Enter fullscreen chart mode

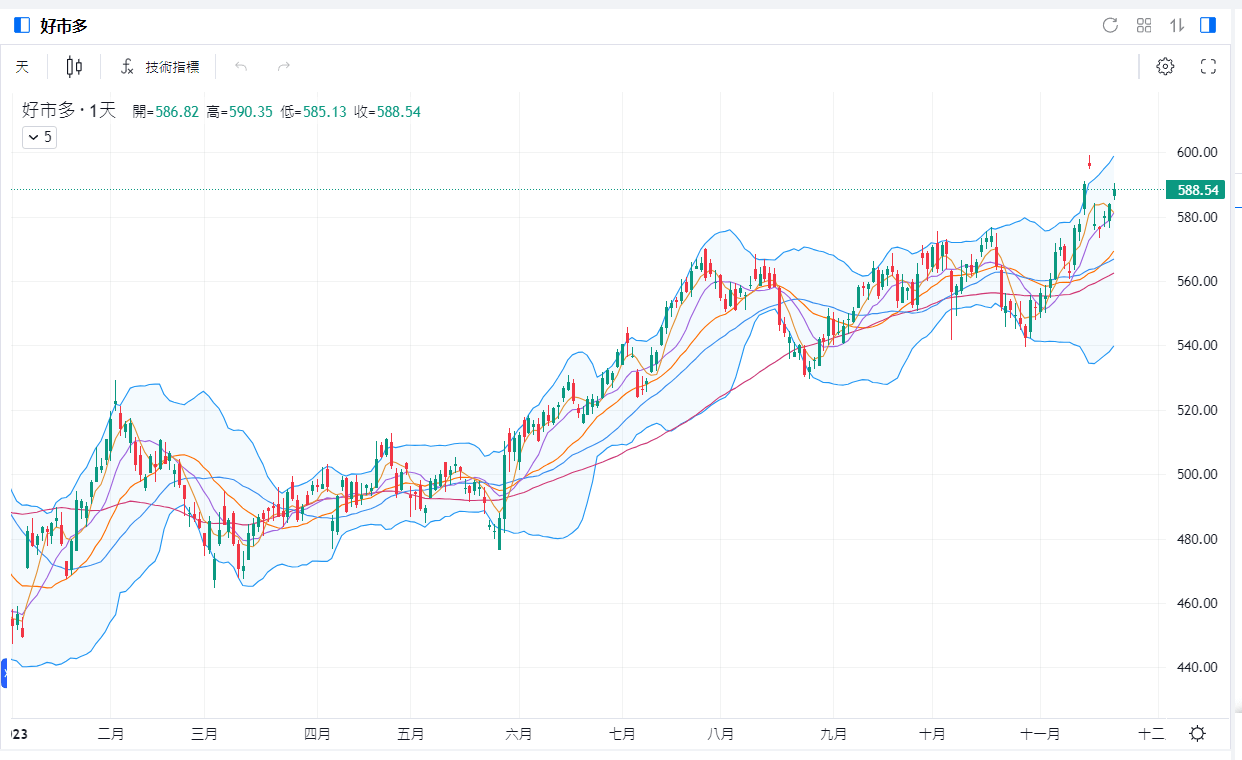click(x=1208, y=67)
